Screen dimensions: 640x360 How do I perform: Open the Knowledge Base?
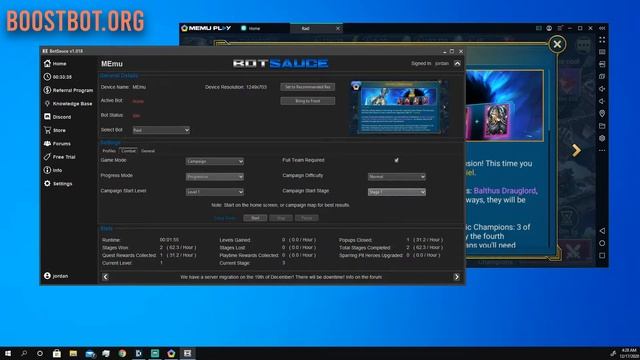(68, 104)
